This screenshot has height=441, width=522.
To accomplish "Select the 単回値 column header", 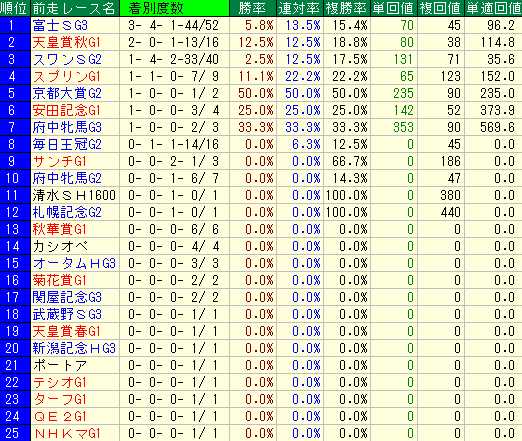I will pos(394,8).
